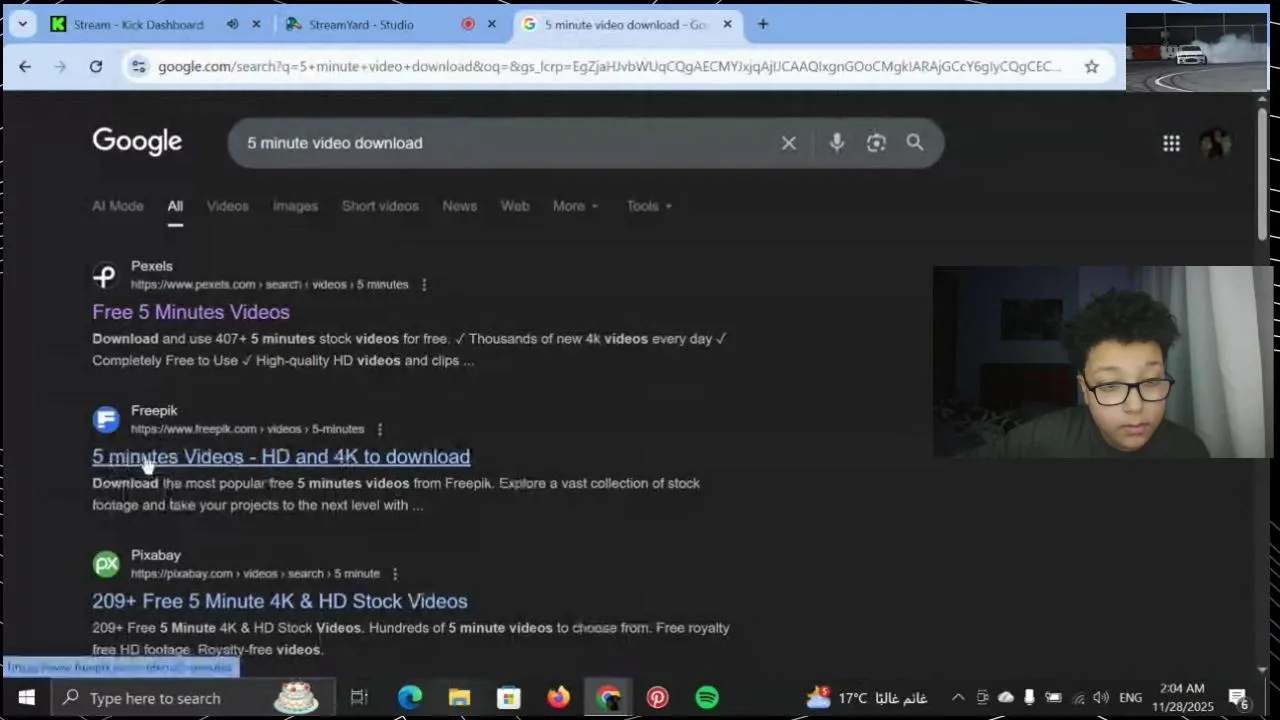Click the Chrome taskbar icon
1280x720 pixels.
click(x=608, y=698)
